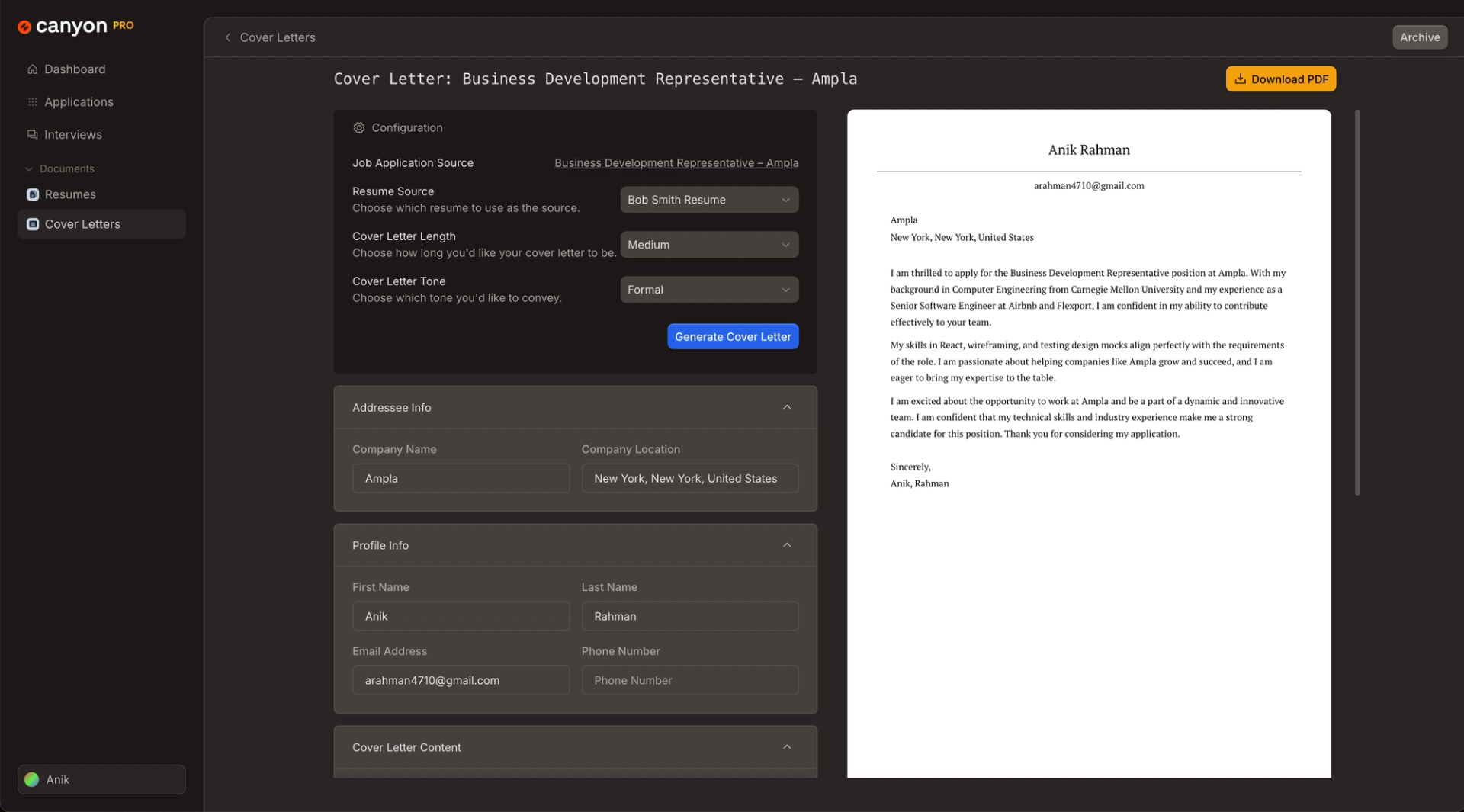Focus the Company Name field
The image size is (1464, 812).
pos(461,479)
